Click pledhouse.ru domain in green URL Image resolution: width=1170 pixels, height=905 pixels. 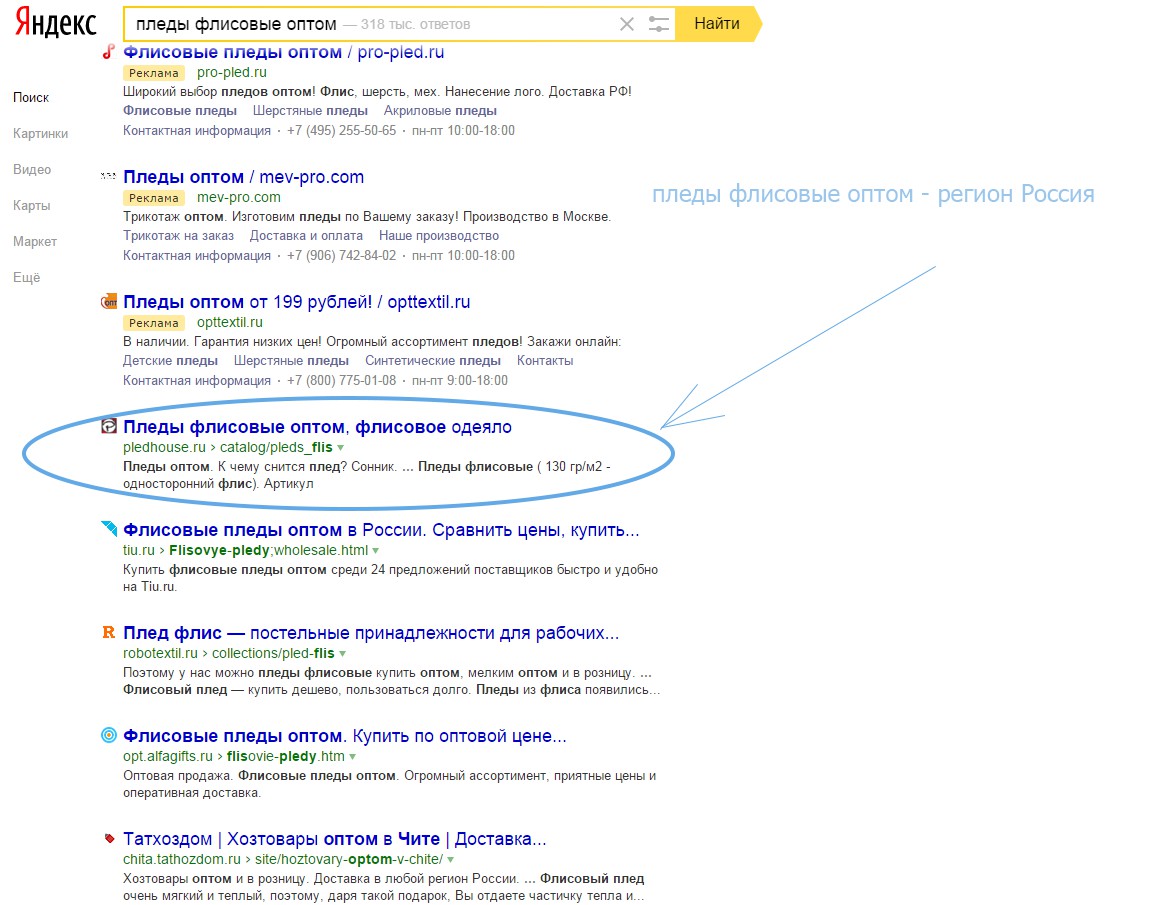point(164,448)
